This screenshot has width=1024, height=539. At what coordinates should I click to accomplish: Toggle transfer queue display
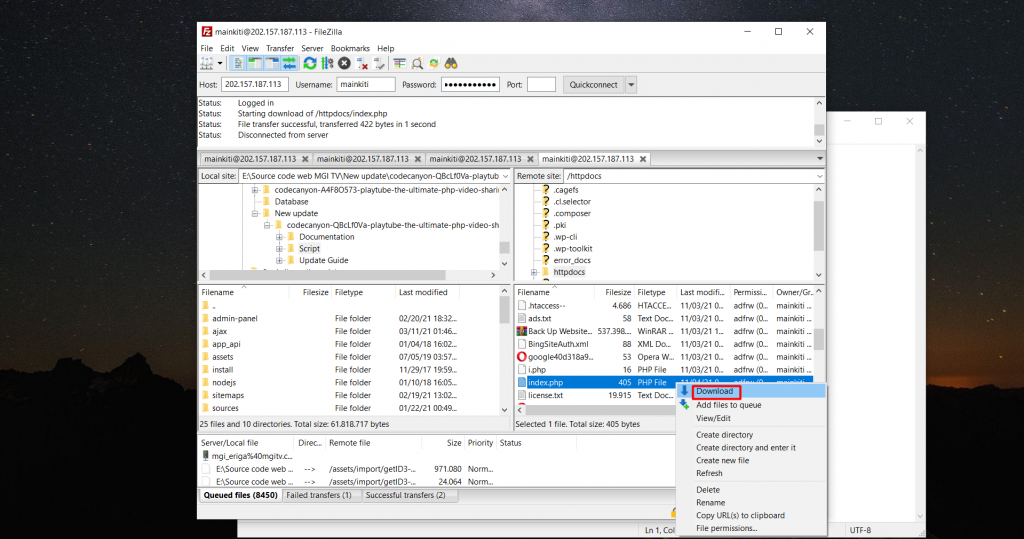click(x=289, y=63)
